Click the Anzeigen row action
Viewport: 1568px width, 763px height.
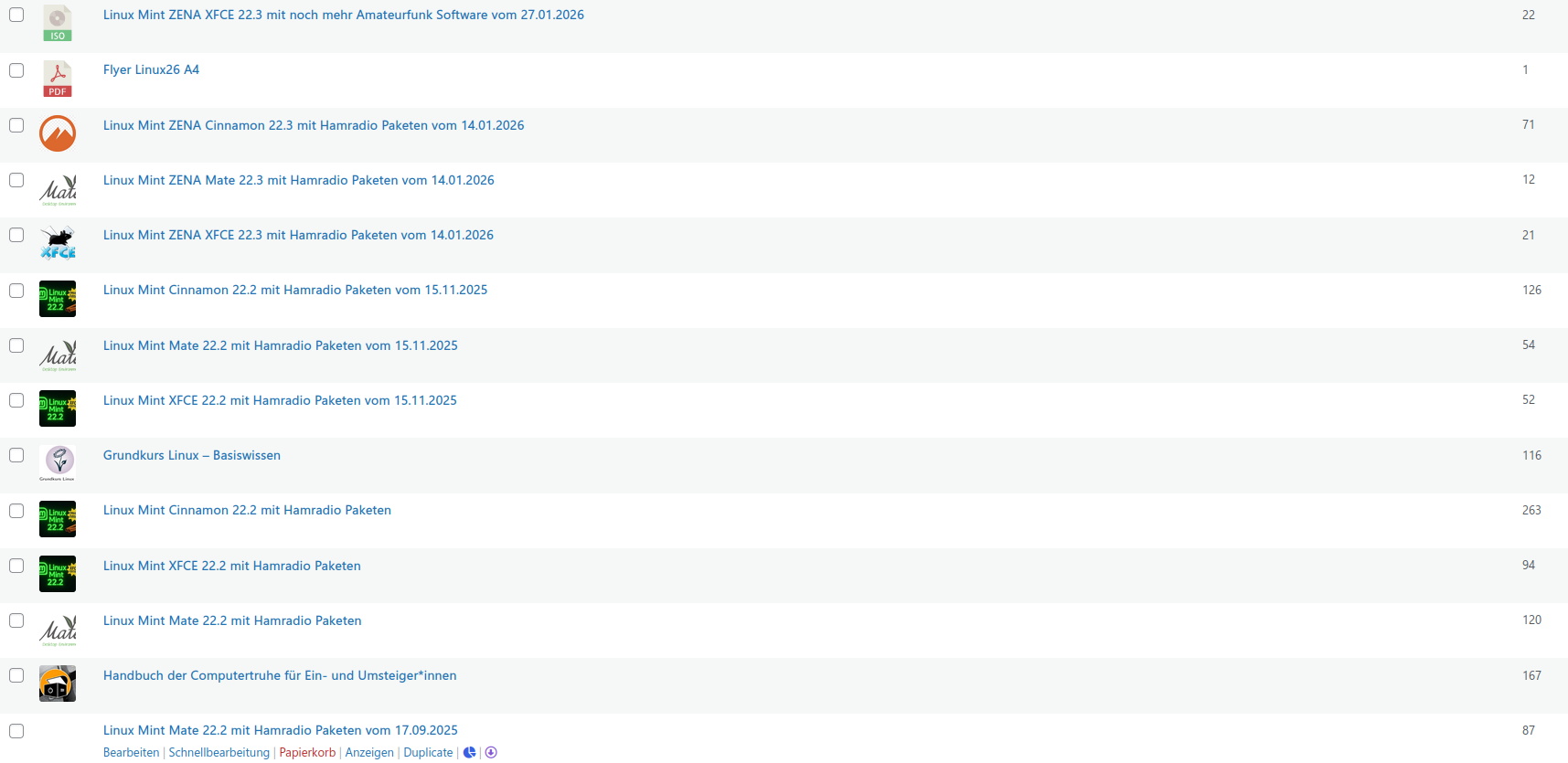tap(369, 753)
